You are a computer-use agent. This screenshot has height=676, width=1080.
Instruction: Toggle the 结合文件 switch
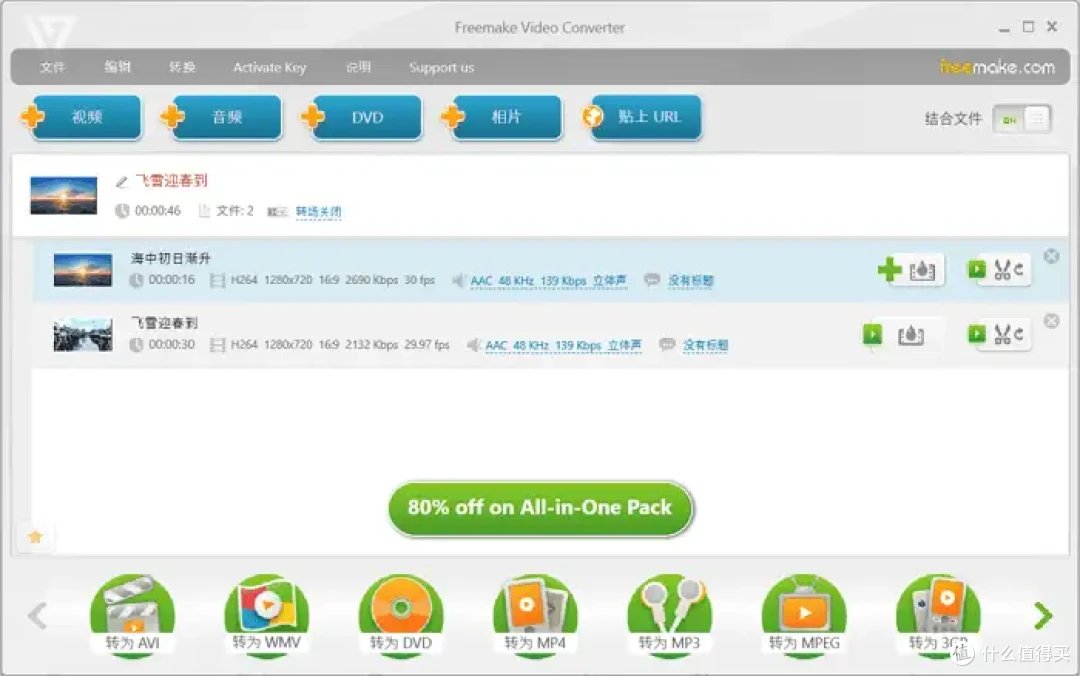1022,119
